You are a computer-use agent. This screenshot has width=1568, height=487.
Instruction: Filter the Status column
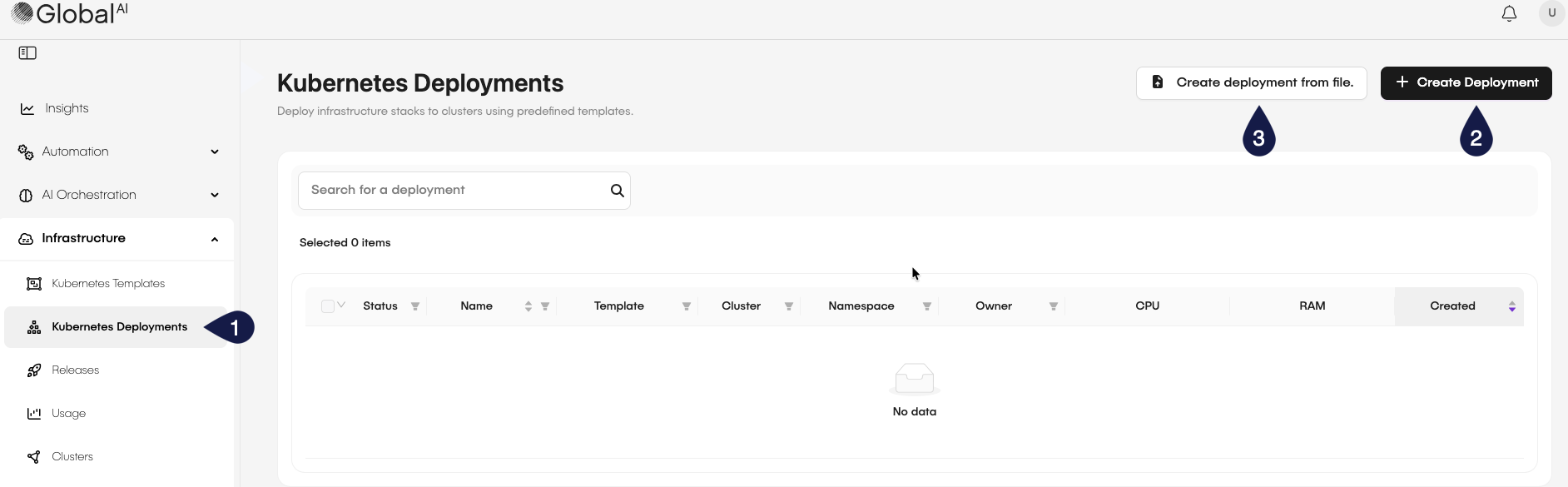(415, 306)
